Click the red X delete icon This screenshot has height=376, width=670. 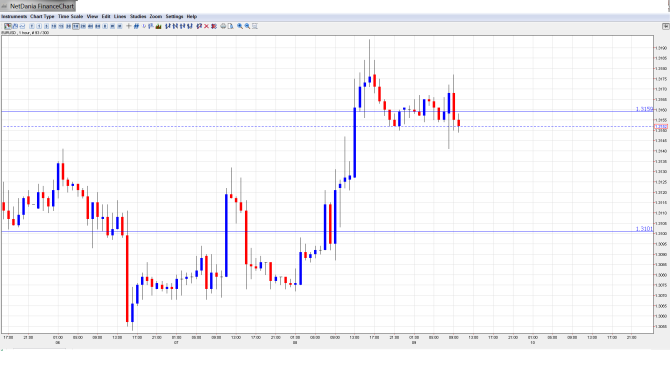point(206,26)
